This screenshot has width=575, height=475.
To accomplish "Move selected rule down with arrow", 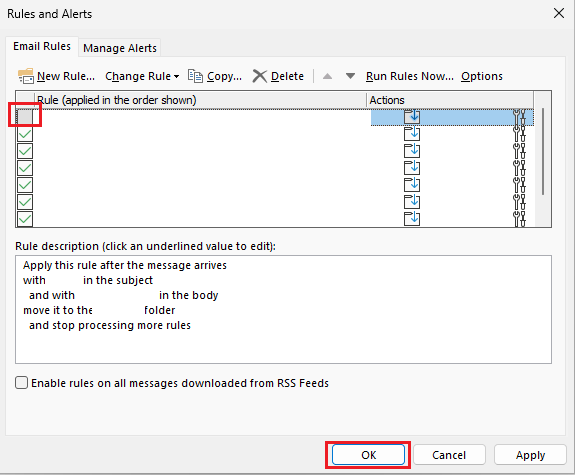I will [351, 76].
